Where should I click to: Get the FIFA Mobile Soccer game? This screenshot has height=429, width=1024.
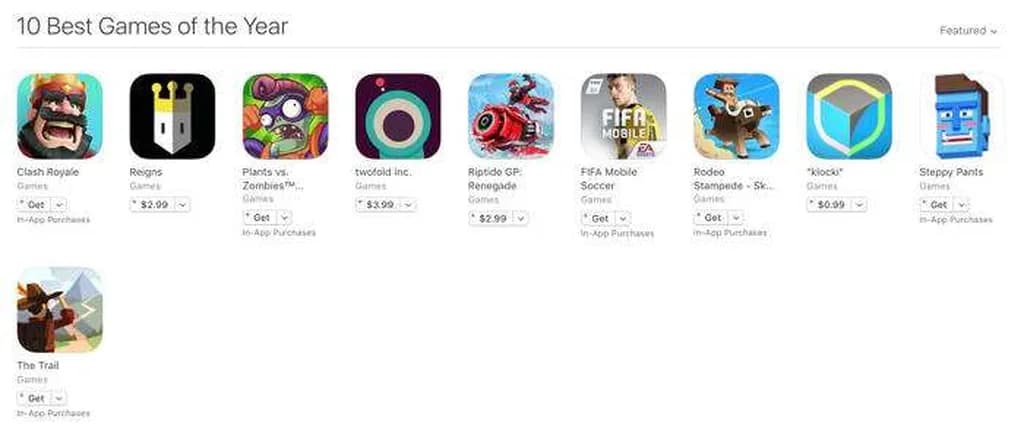click(x=599, y=219)
